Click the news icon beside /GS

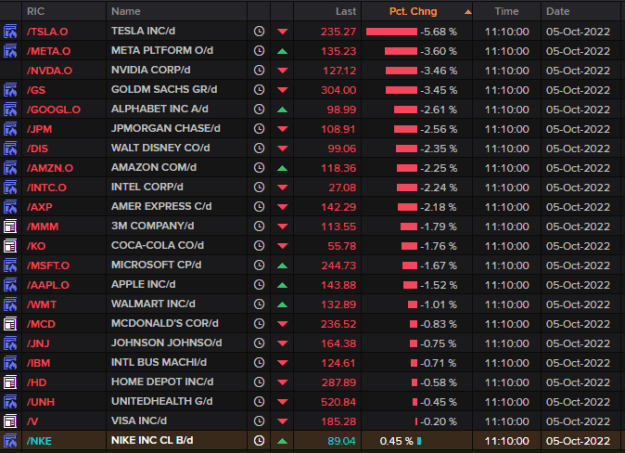[10, 90]
